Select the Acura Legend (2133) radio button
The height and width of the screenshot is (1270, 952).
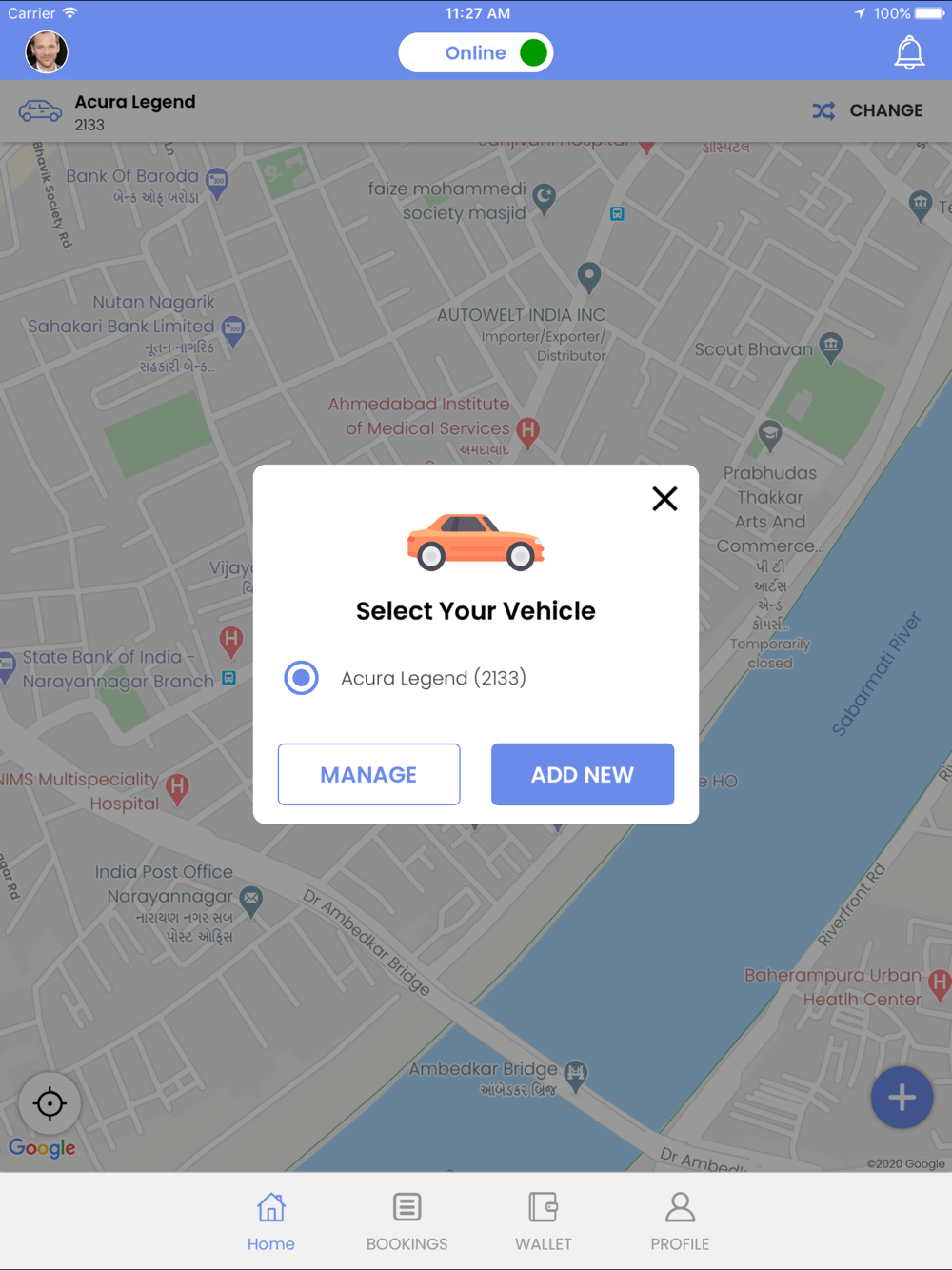[301, 678]
